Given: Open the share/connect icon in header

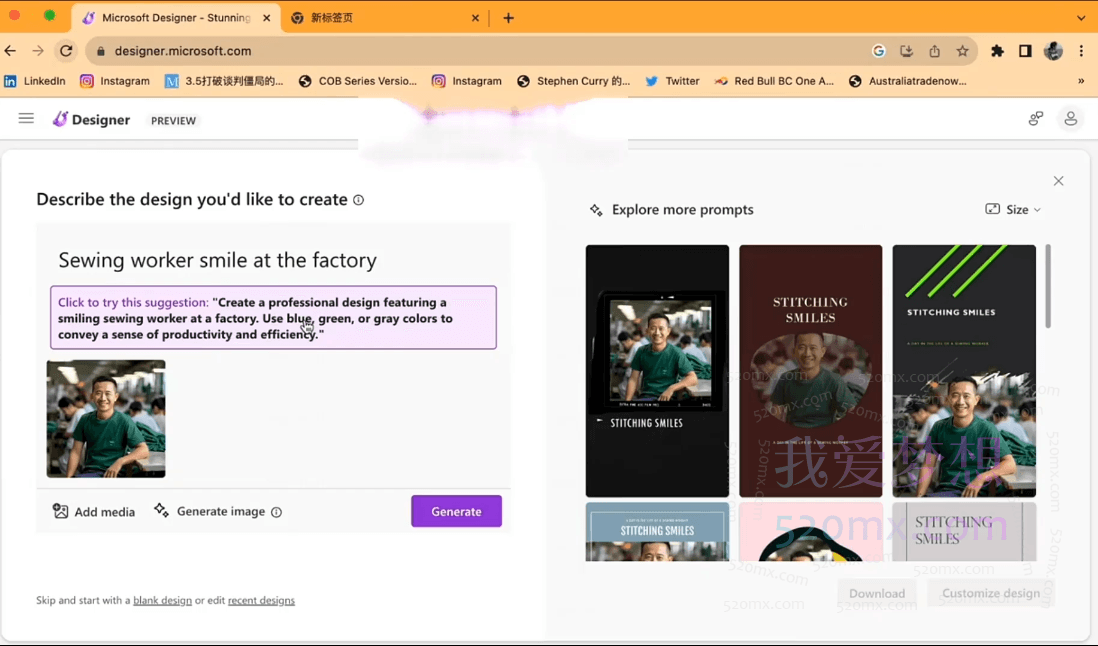Looking at the screenshot, I should pyautogui.click(x=1036, y=119).
